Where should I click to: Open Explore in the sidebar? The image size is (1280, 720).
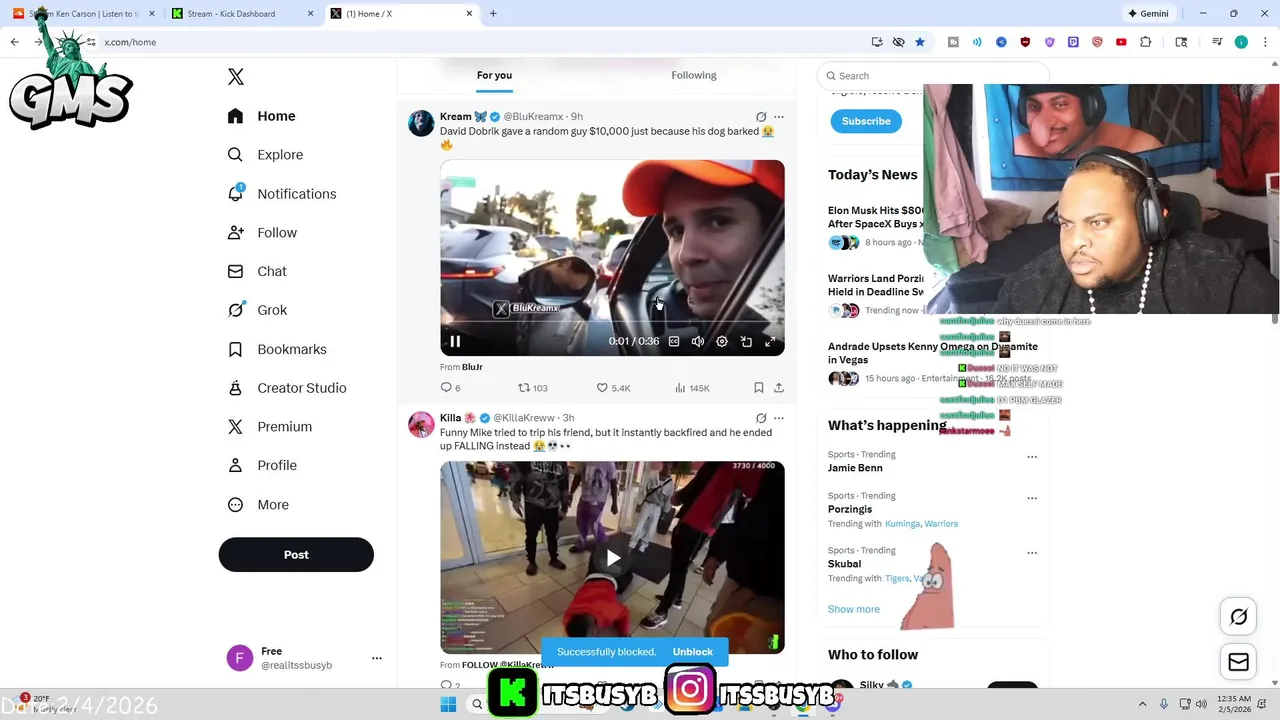pyautogui.click(x=266, y=155)
